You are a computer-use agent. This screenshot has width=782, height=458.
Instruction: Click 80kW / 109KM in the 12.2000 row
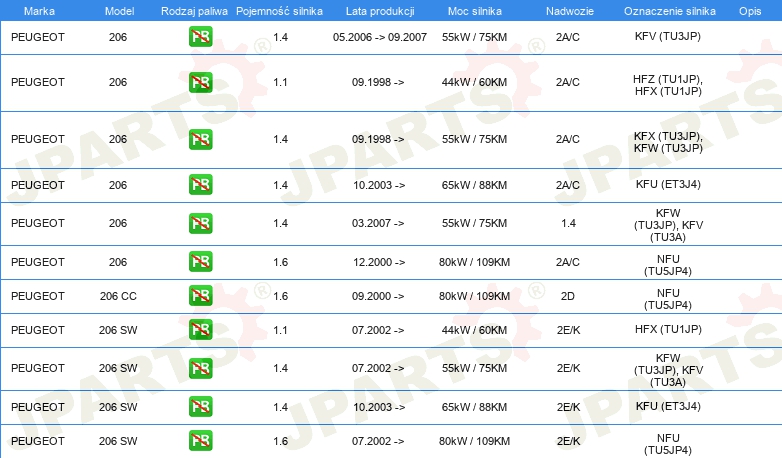(x=474, y=262)
